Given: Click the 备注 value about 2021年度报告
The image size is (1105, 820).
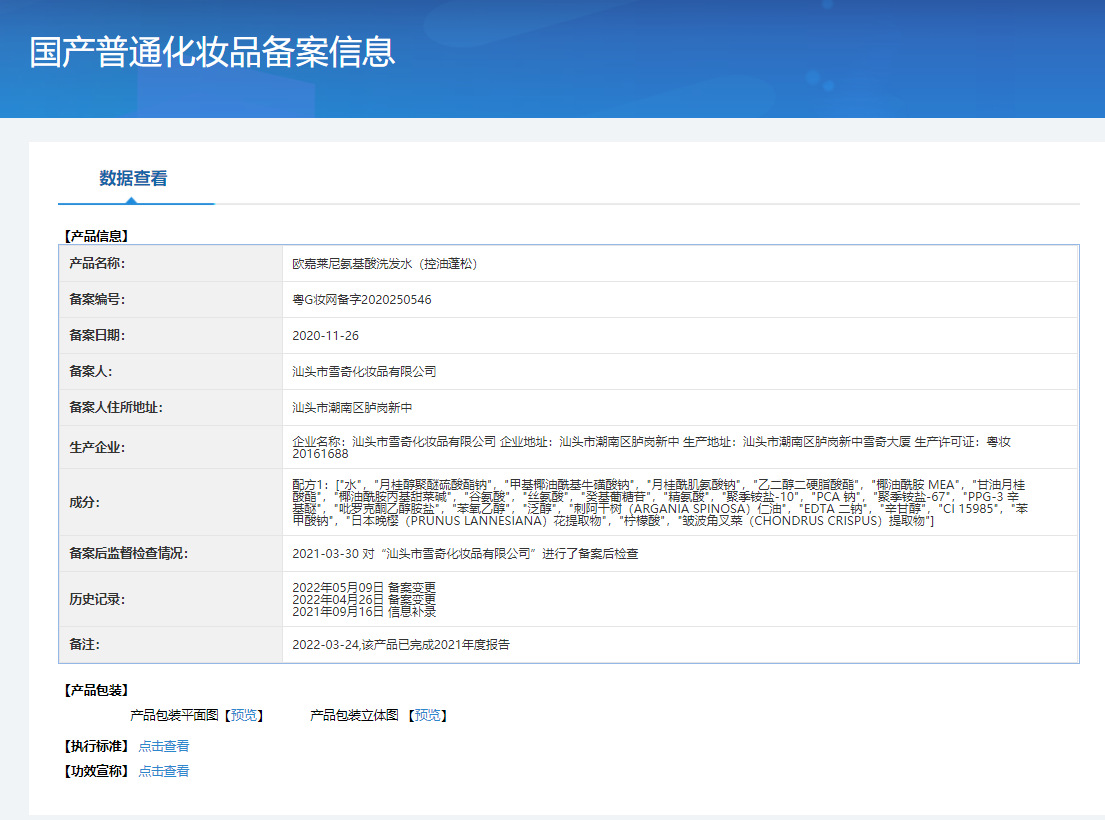Looking at the screenshot, I should click(400, 645).
